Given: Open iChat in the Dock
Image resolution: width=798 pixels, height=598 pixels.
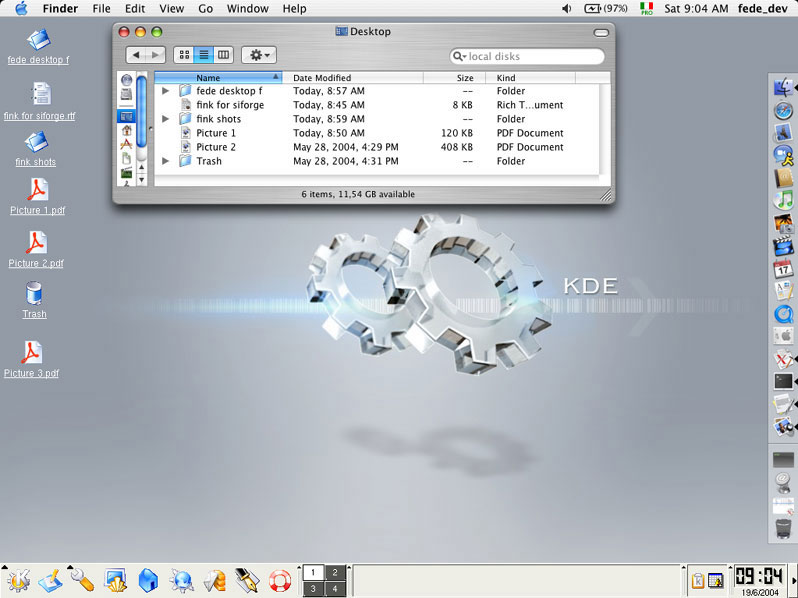Looking at the screenshot, I should point(783,155).
